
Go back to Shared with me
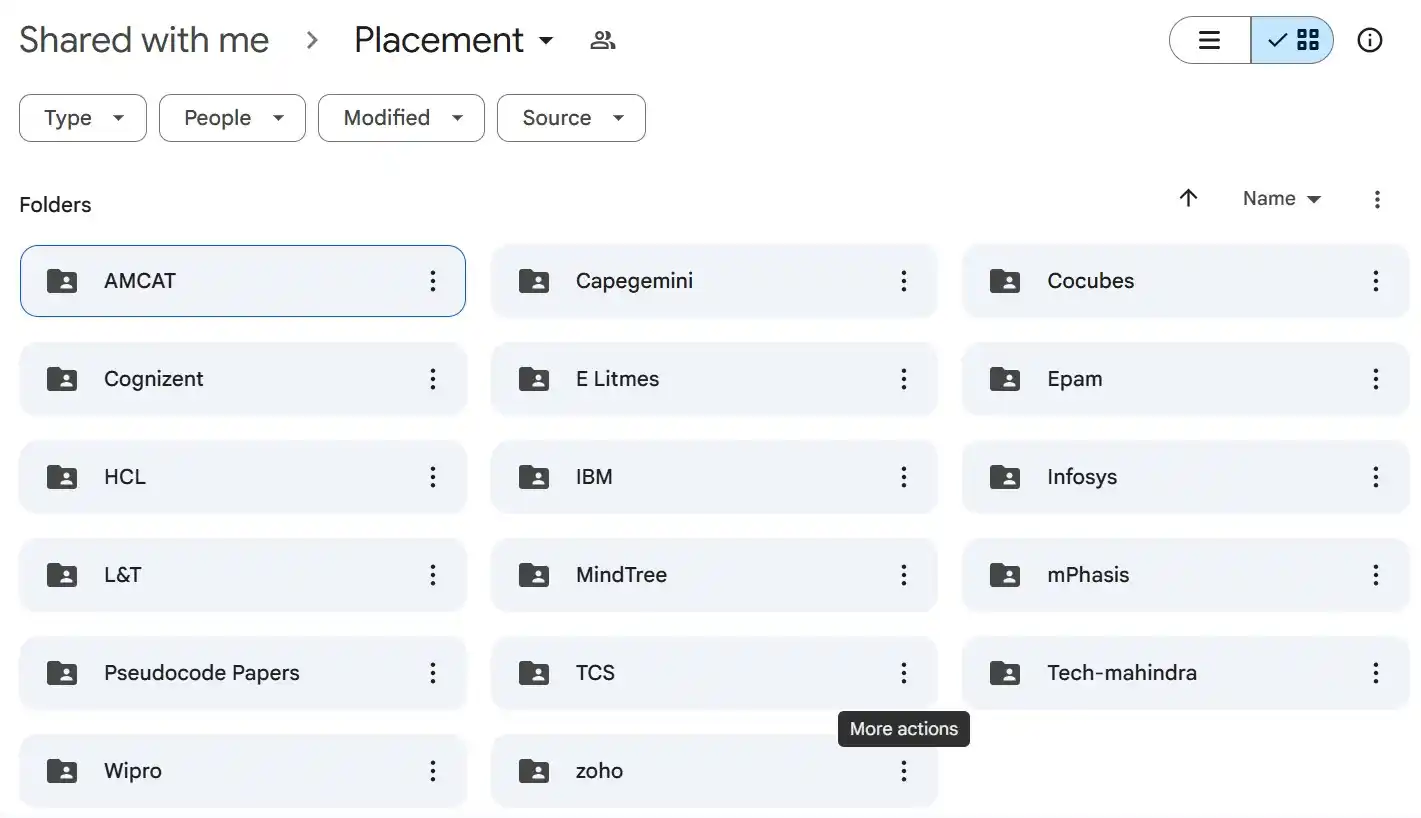pyautogui.click(x=144, y=40)
